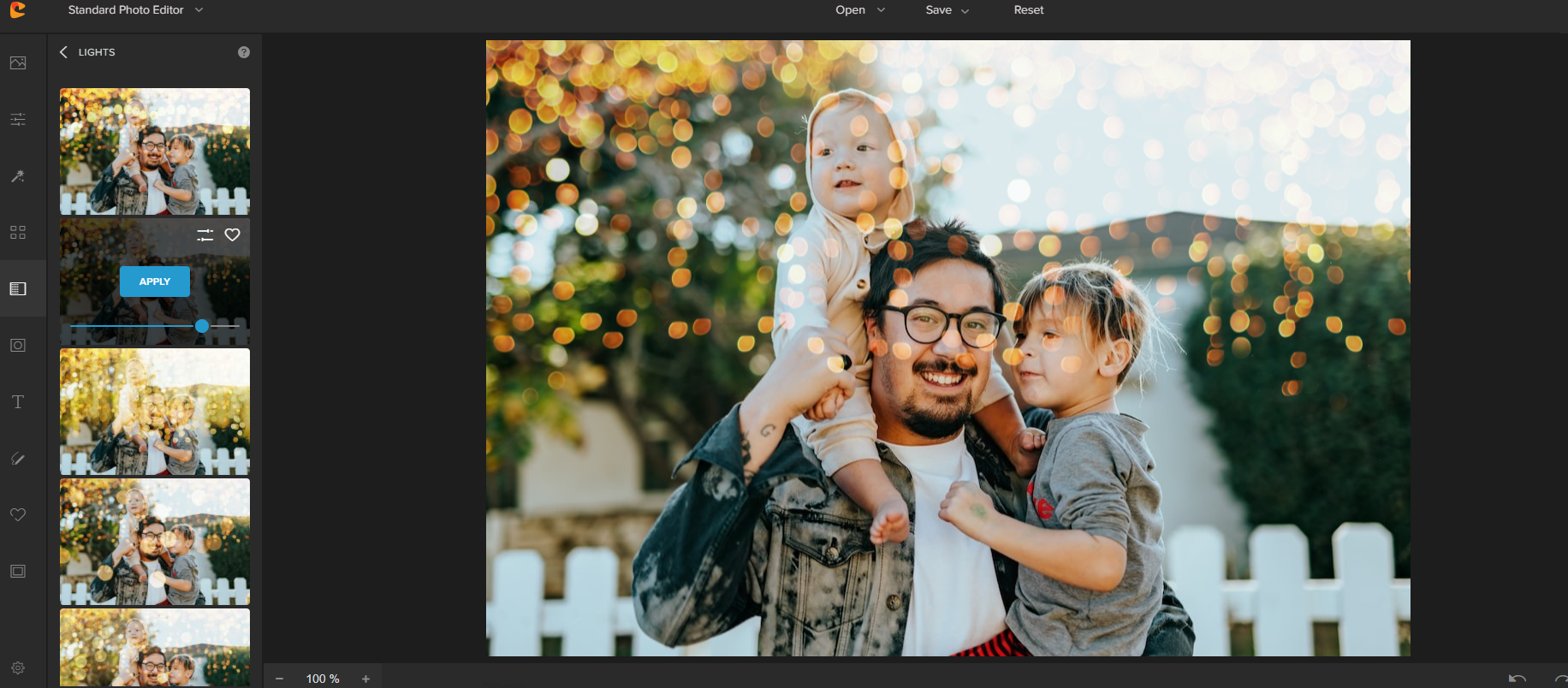Image resolution: width=1568 pixels, height=688 pixels.
Task: Open the frames sidebar icon
Action: click(18, 571)
